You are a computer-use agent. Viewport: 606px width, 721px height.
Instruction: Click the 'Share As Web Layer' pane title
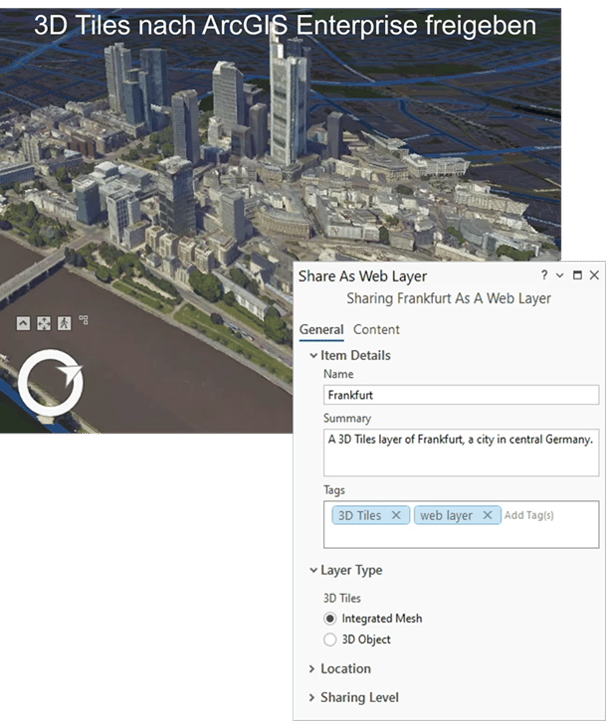362,276
